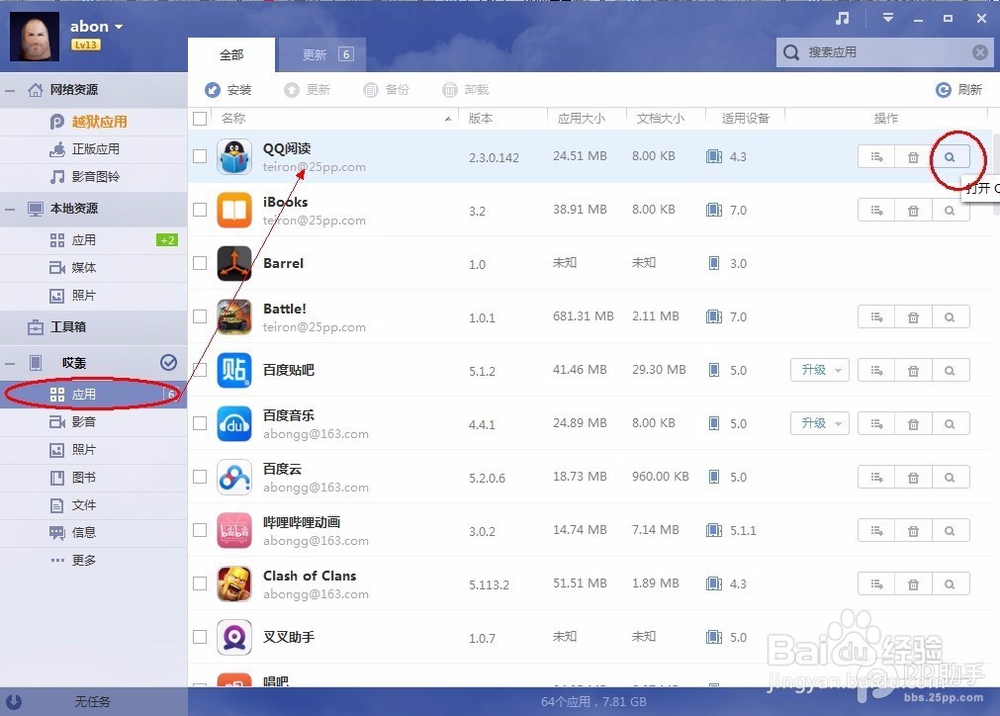The height and width of the screenshot is (716, 1000).
Task: Click the trash icon for iBooks
Action: click(x=913, y=210)
